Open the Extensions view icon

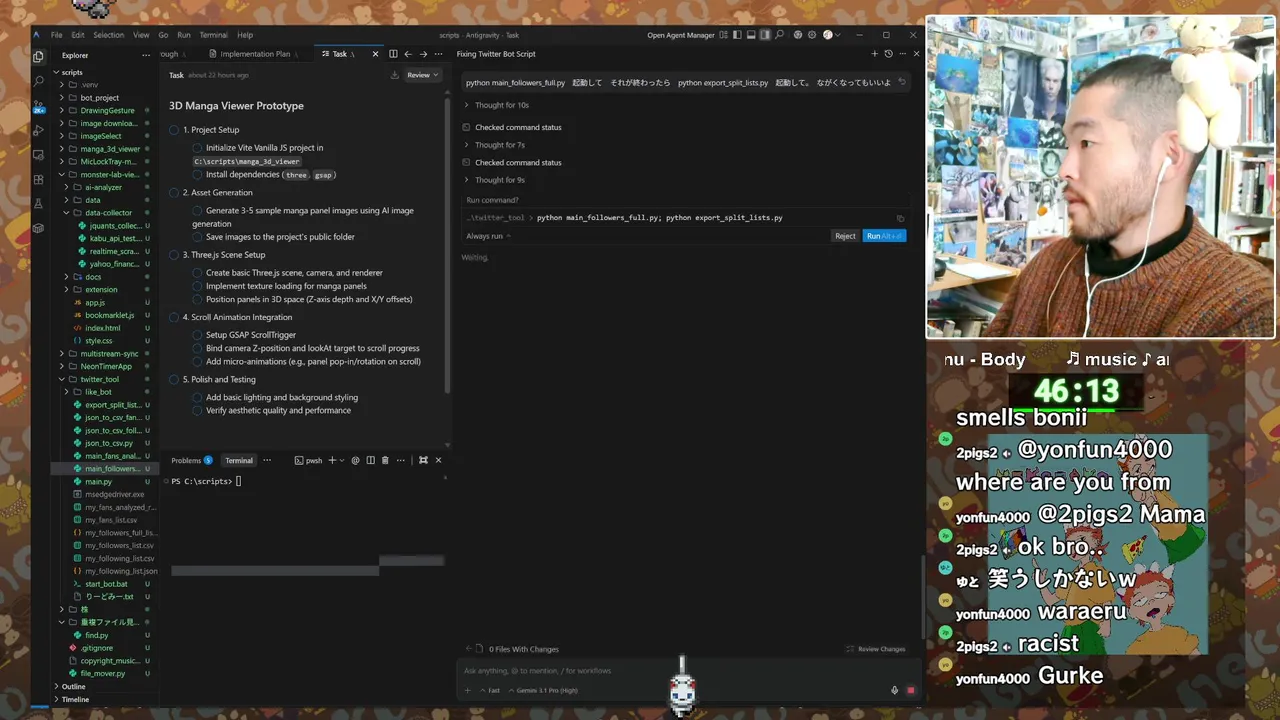pyautogui.click(x=38, y=180)
